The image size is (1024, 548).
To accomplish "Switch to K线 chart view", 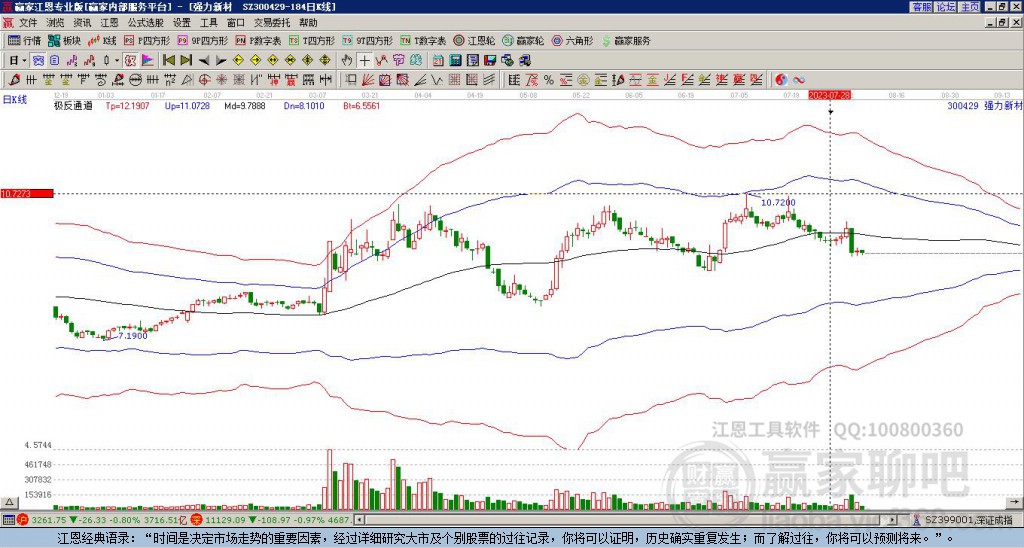I will 103,40.
